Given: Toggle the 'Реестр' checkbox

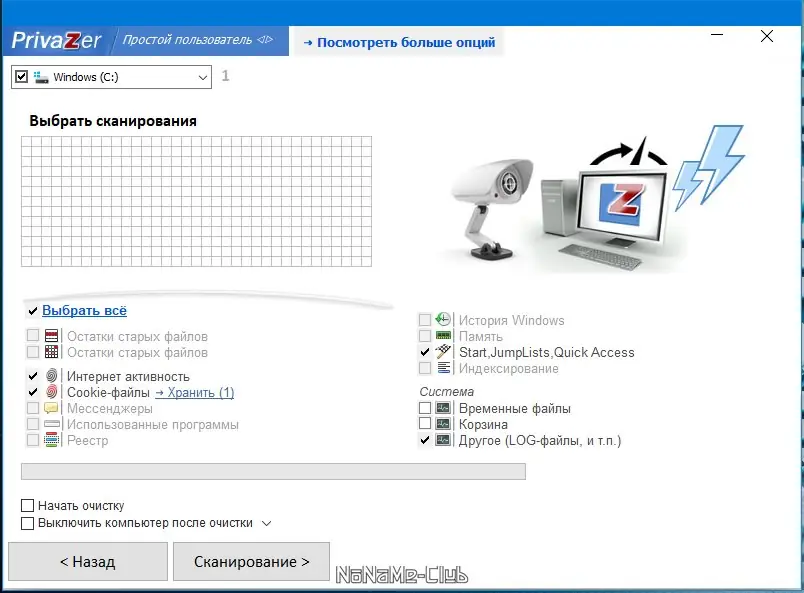Looking at the screenshot, I should (33, 440).
